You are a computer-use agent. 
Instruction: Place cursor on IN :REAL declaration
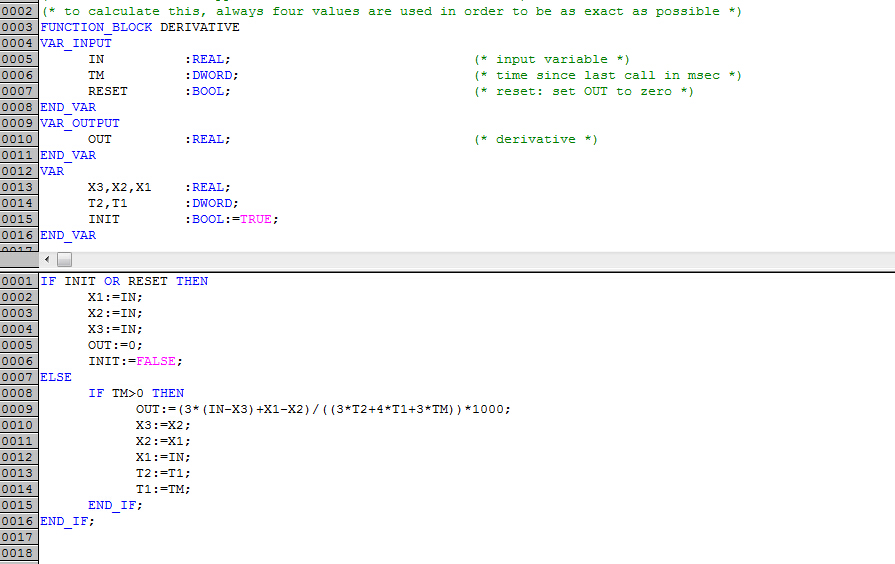[159, 59]
